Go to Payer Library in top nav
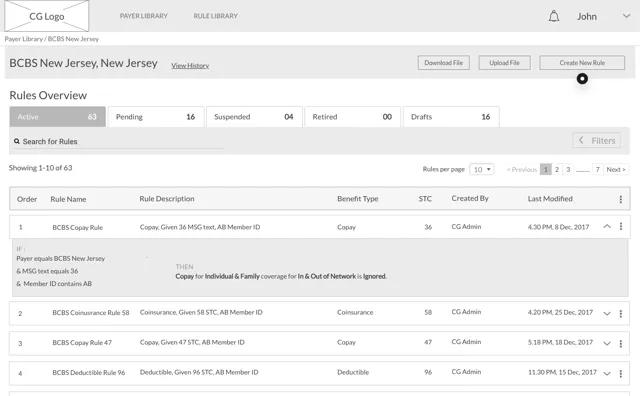 pyautogui.click(x=144, y=16)
